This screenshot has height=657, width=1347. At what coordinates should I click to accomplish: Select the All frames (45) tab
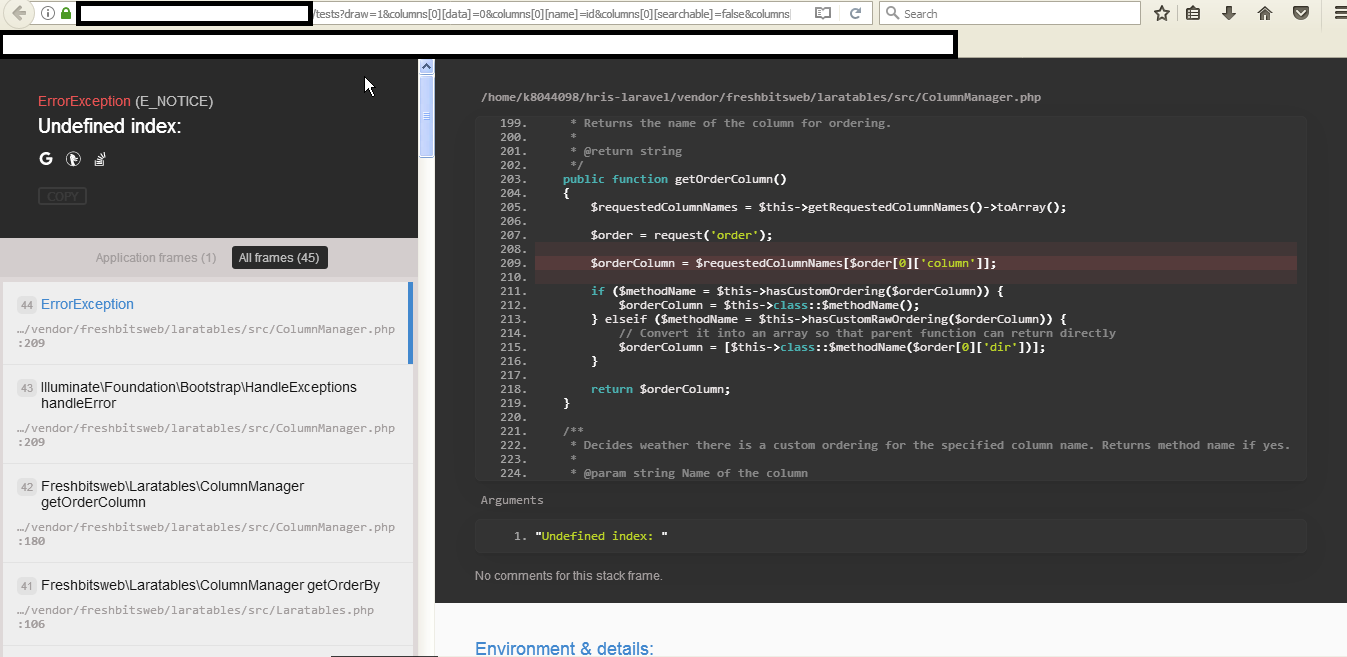click(279, 257)
